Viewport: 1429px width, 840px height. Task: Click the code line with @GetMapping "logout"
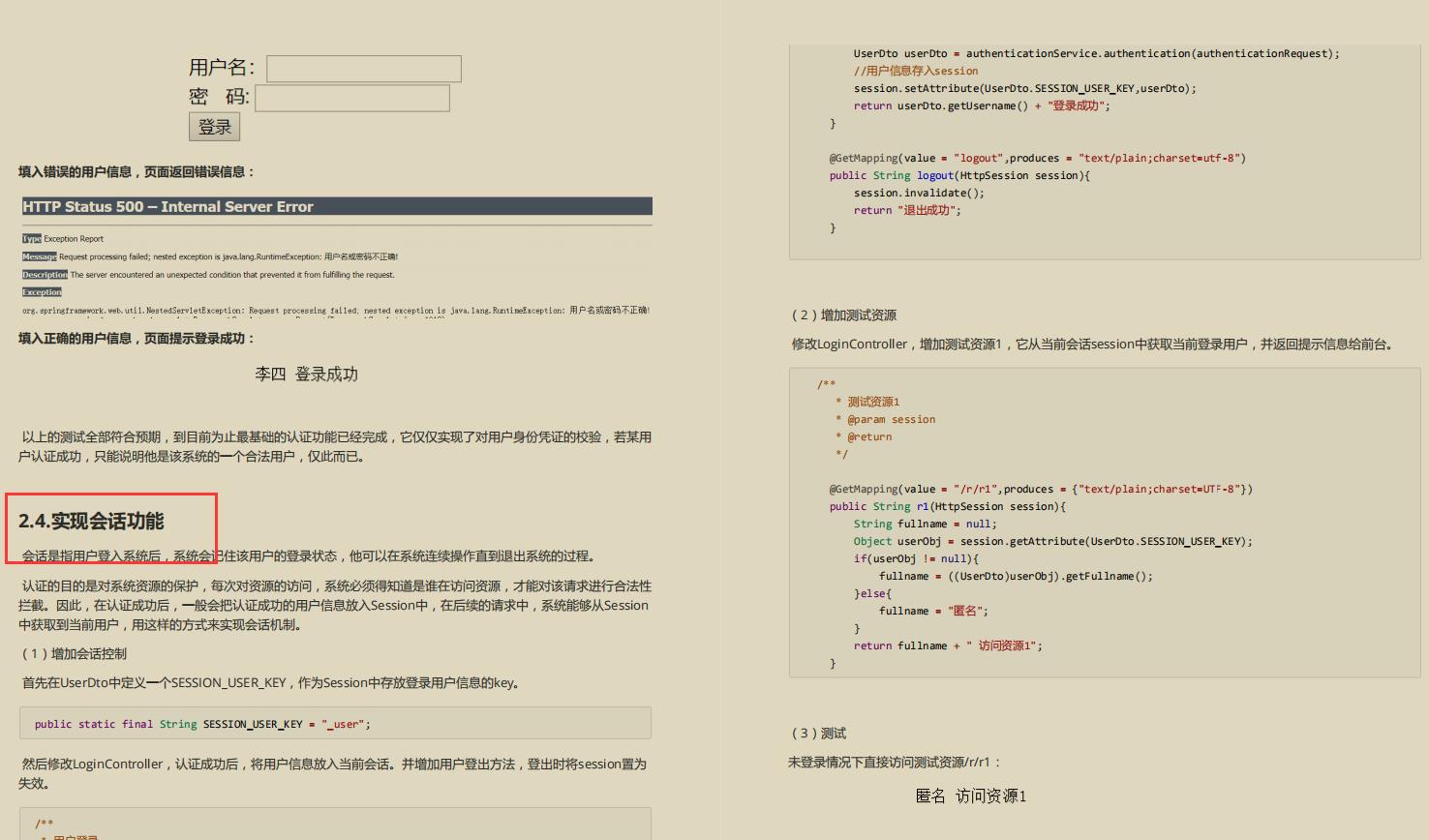(1037, 158)
